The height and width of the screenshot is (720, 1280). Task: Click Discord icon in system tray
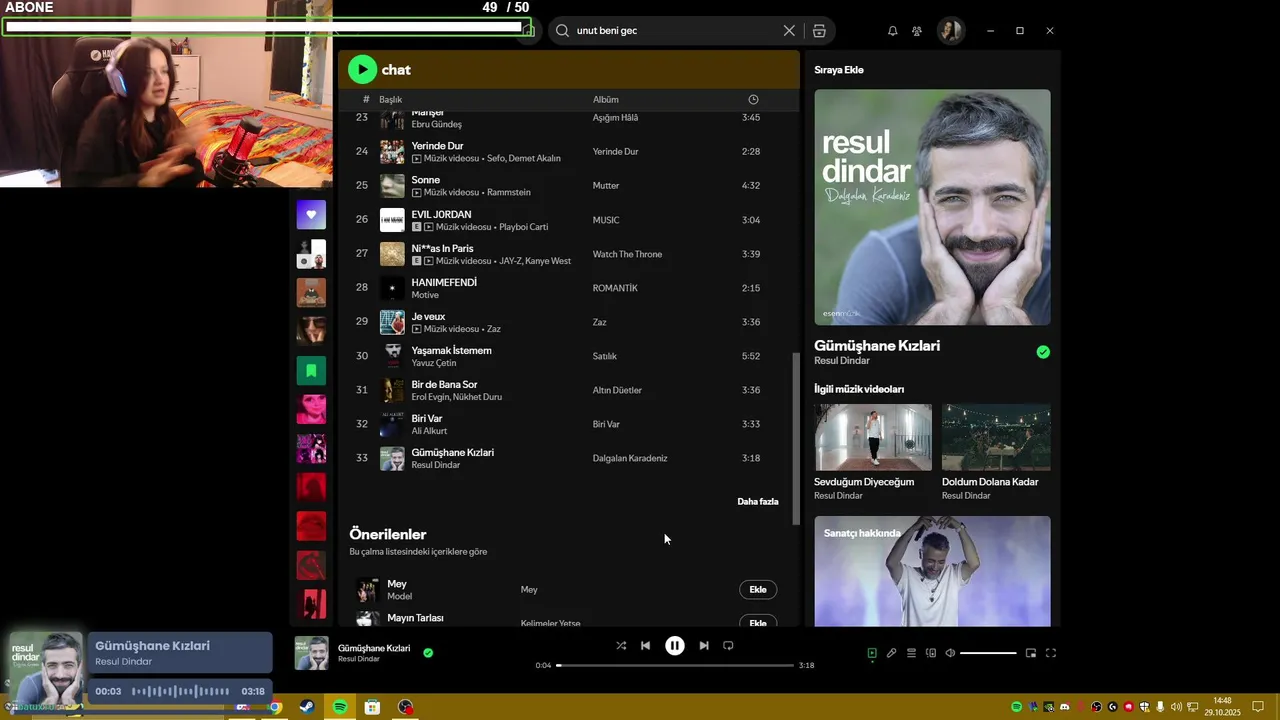(1065, 707)
